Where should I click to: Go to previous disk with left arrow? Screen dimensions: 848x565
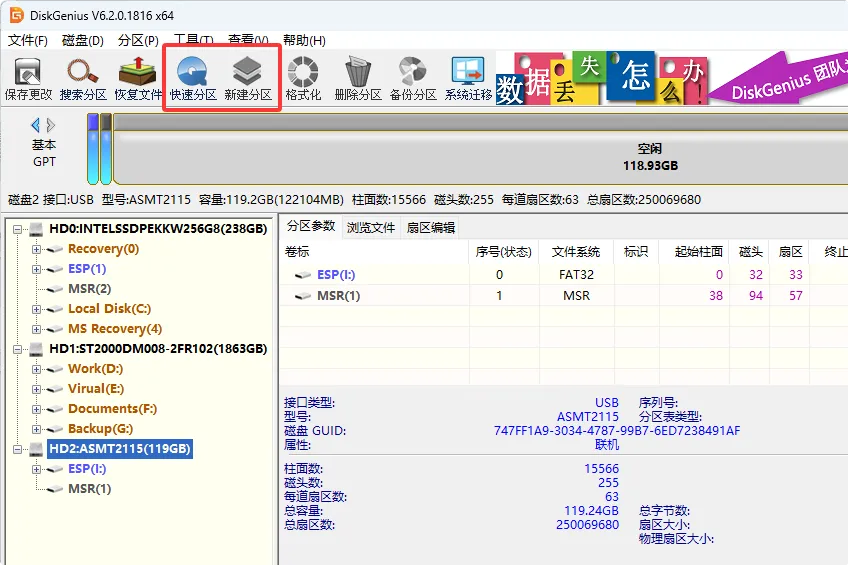coord(36,125)
